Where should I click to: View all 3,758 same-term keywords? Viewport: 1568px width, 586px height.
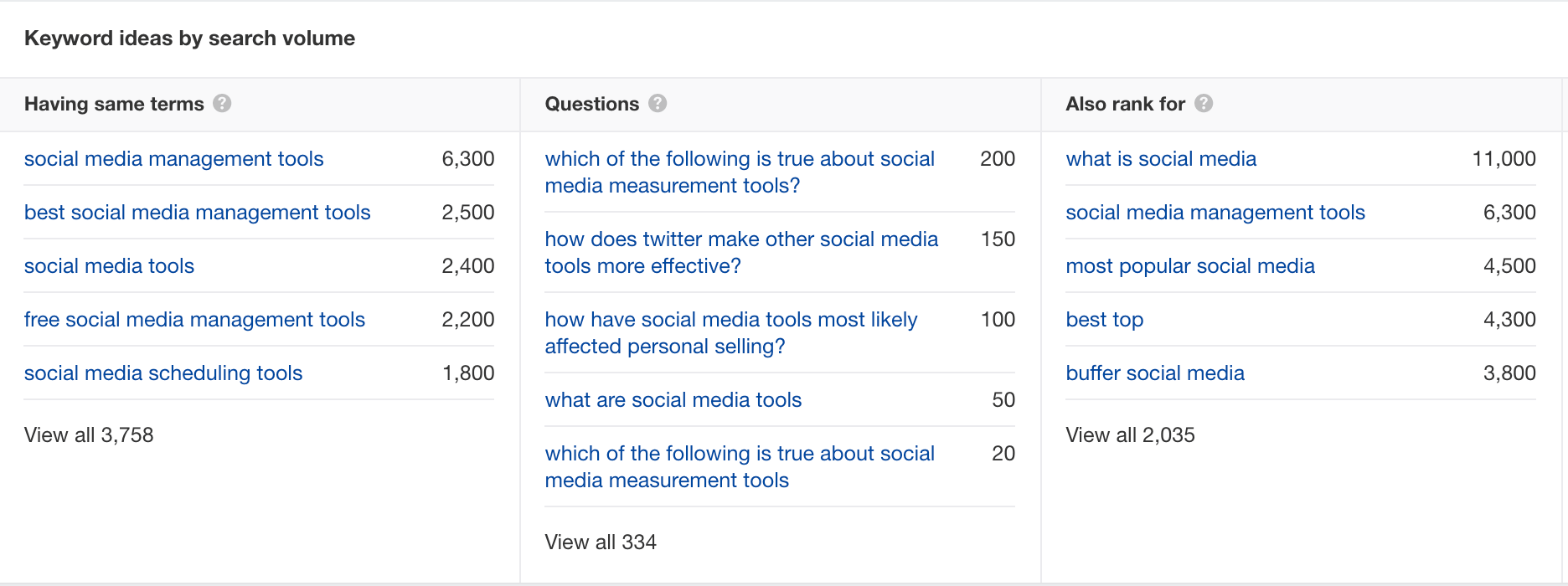tap(89, 435)
